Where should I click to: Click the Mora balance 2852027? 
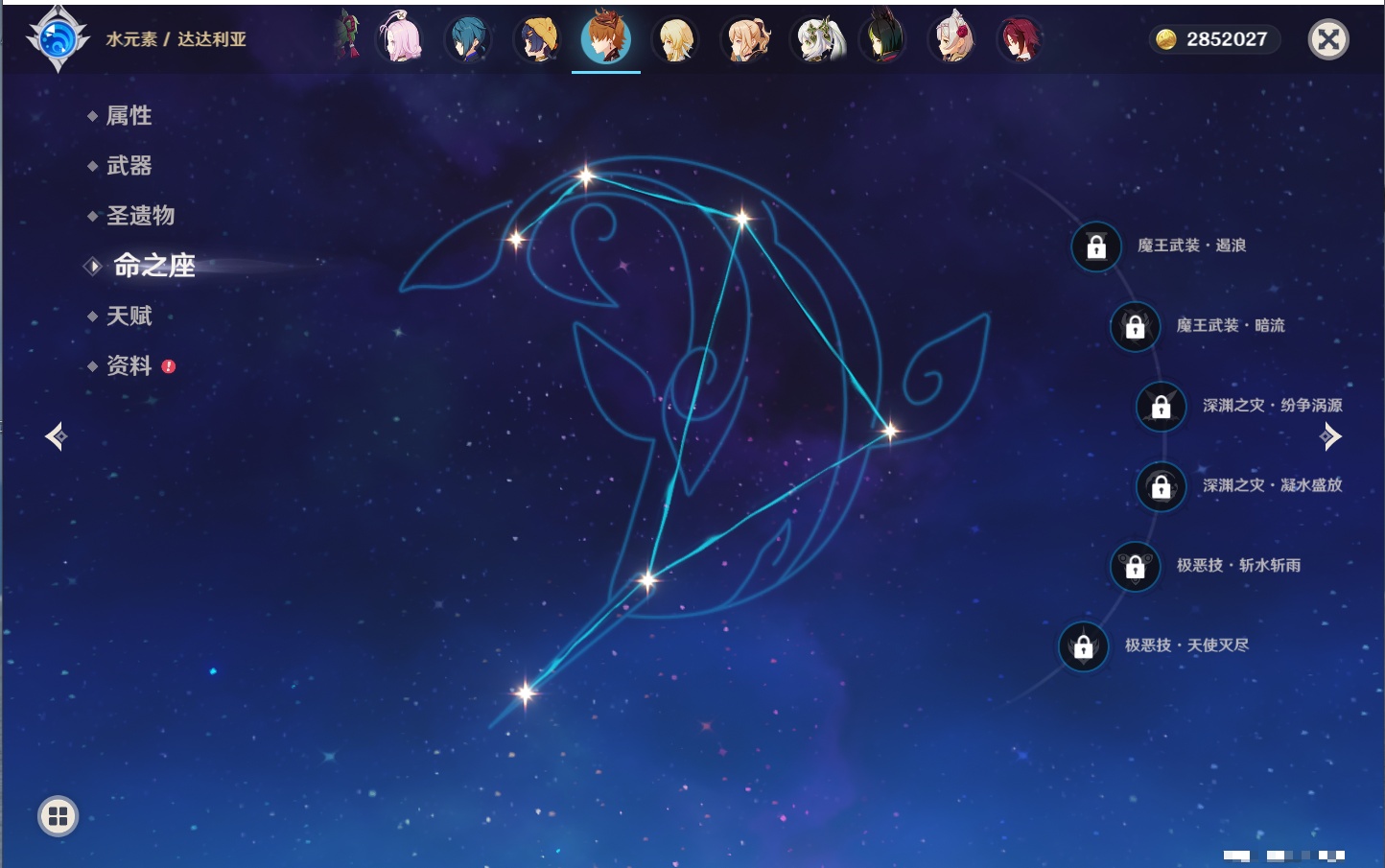pyautogui.click(x=1214, y=39)
